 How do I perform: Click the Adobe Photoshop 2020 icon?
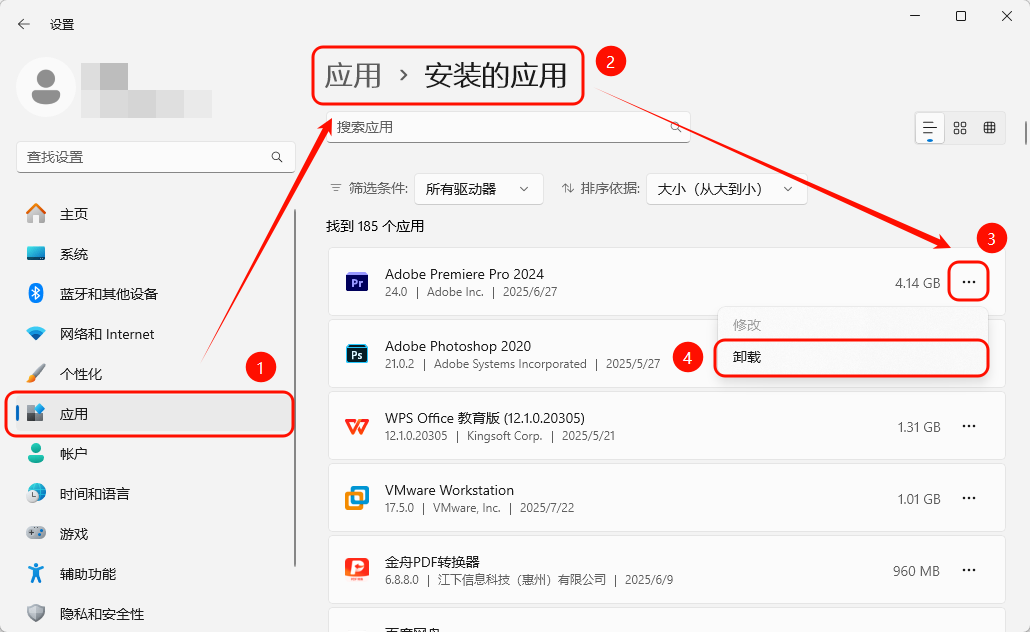pyautogui.click(x=357, y=354)
